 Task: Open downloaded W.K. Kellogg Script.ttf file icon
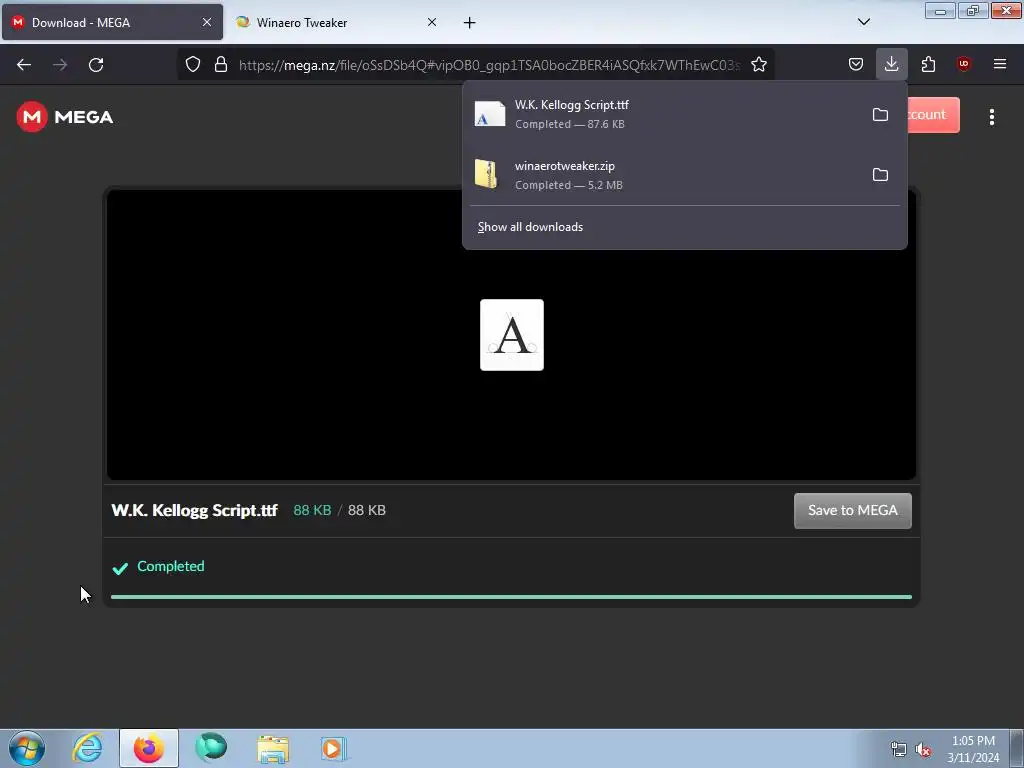click(489, 114)
